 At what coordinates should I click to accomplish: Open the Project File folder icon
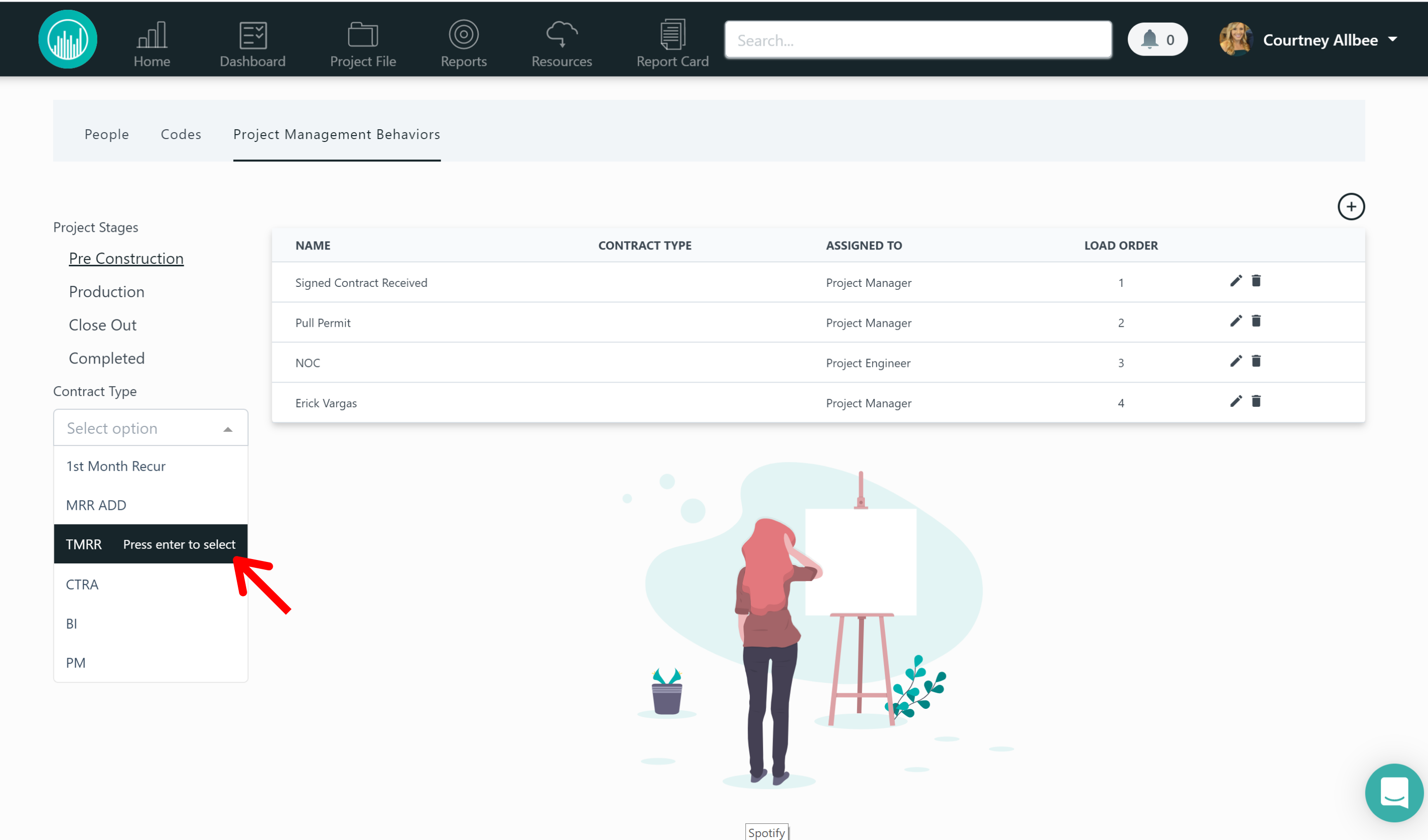363,35
